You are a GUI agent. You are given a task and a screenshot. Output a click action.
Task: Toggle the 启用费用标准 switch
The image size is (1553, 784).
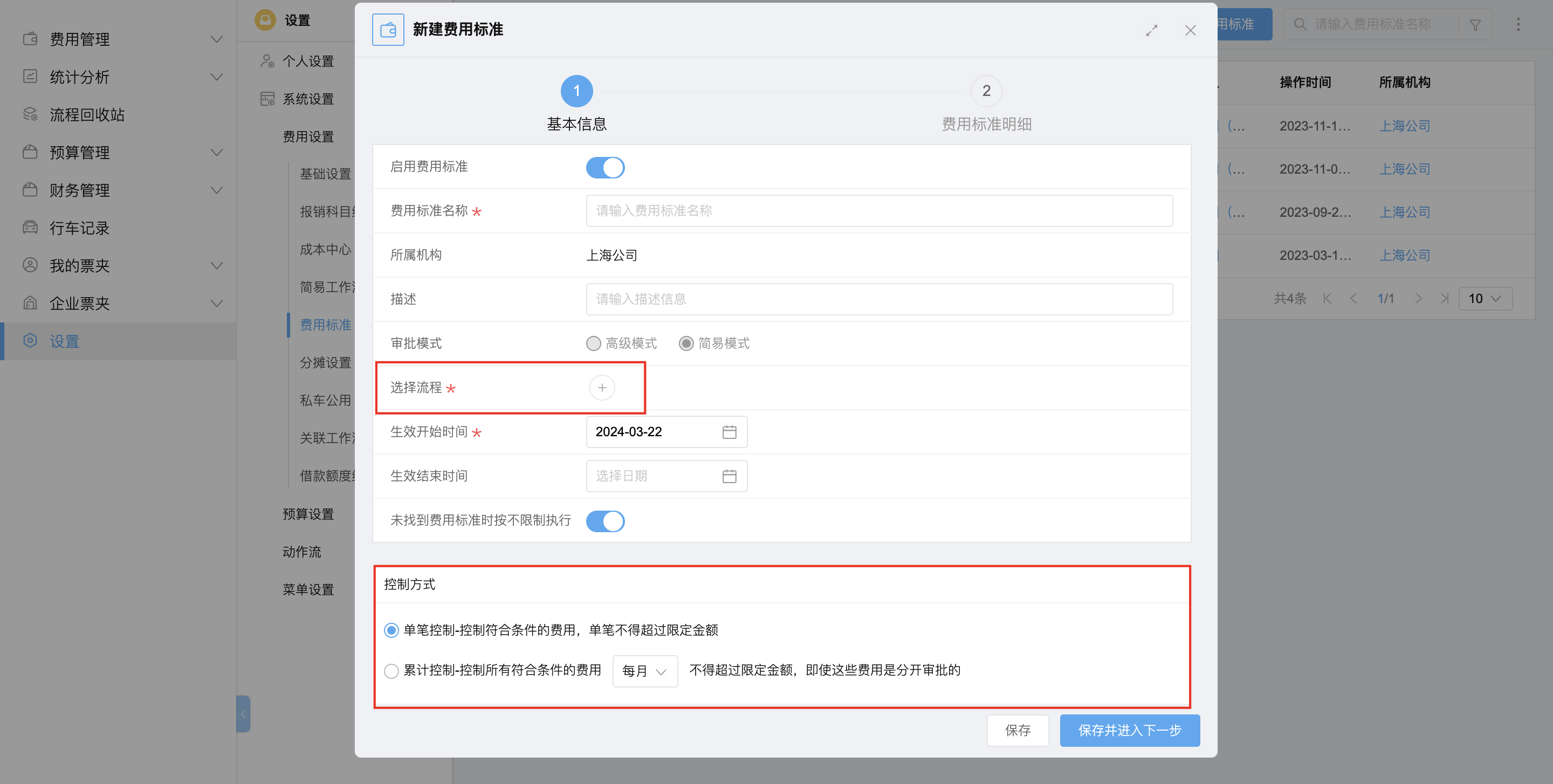click(604, 168)
